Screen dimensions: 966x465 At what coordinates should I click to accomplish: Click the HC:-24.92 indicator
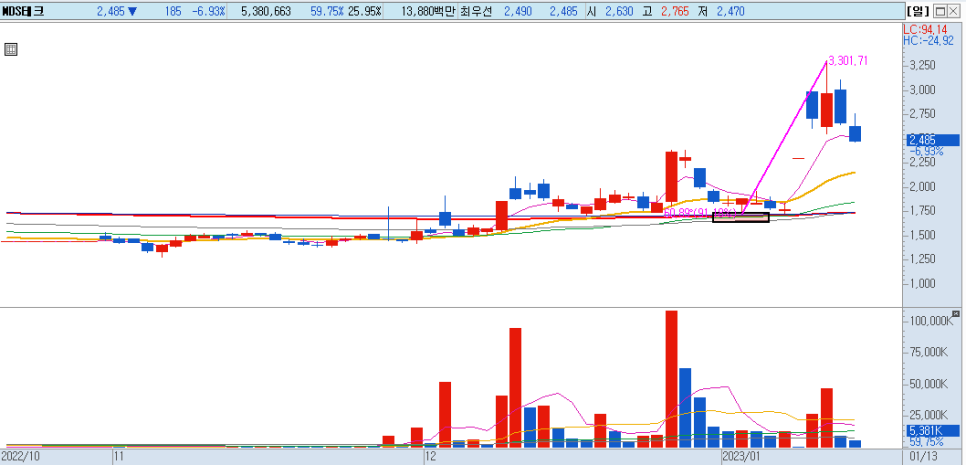[x=928, y=40]
